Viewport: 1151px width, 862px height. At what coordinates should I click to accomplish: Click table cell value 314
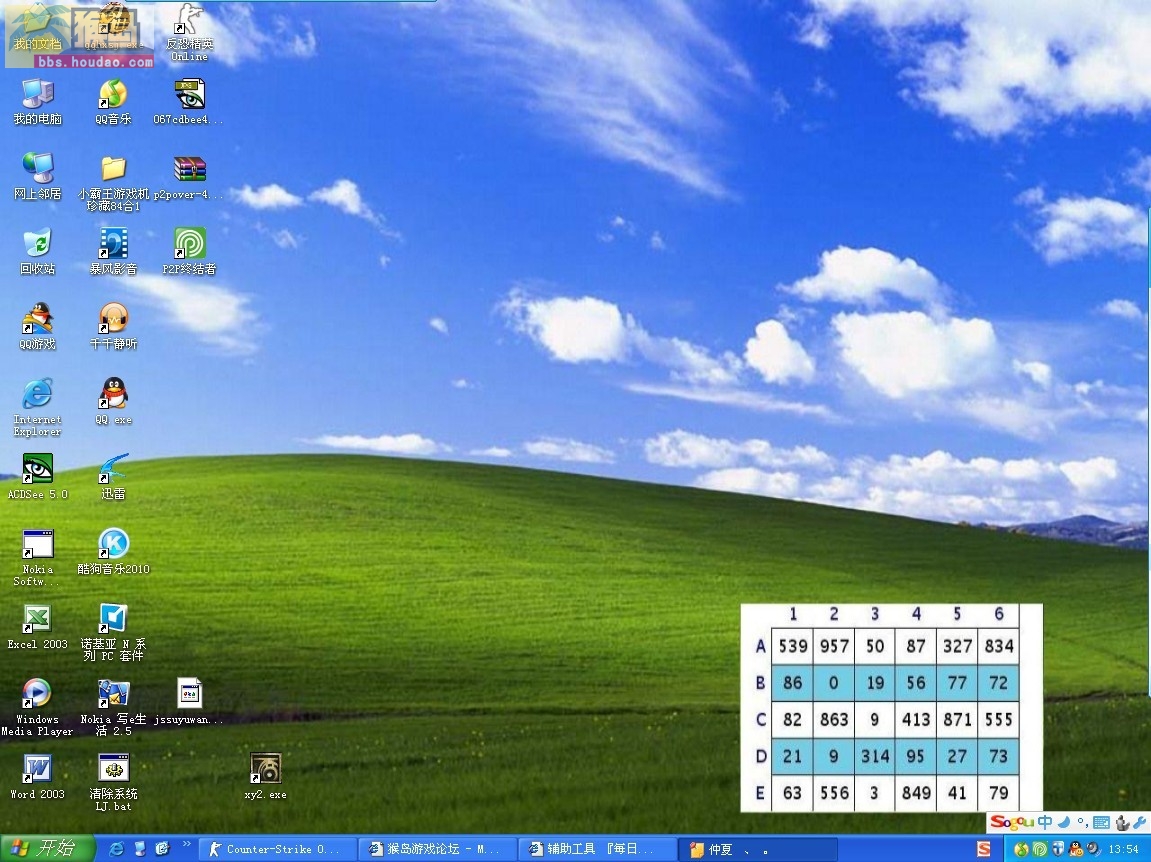coord(875,756)
